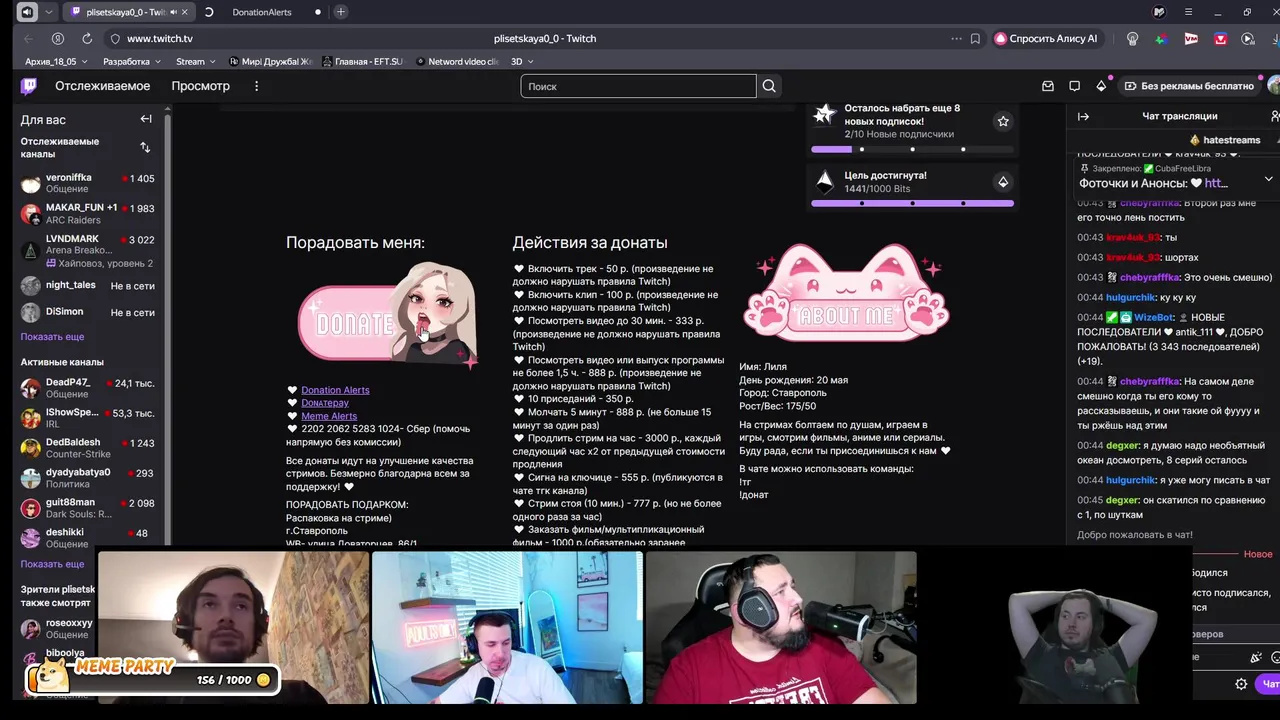Open the Главная - EFT.SU bookmark
The image size is (1280, 720).
tap(363, 61)
